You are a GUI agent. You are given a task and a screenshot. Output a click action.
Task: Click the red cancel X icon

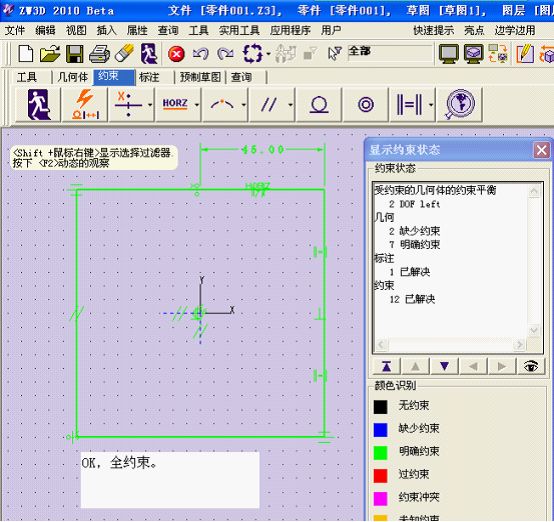coord(176,54)
